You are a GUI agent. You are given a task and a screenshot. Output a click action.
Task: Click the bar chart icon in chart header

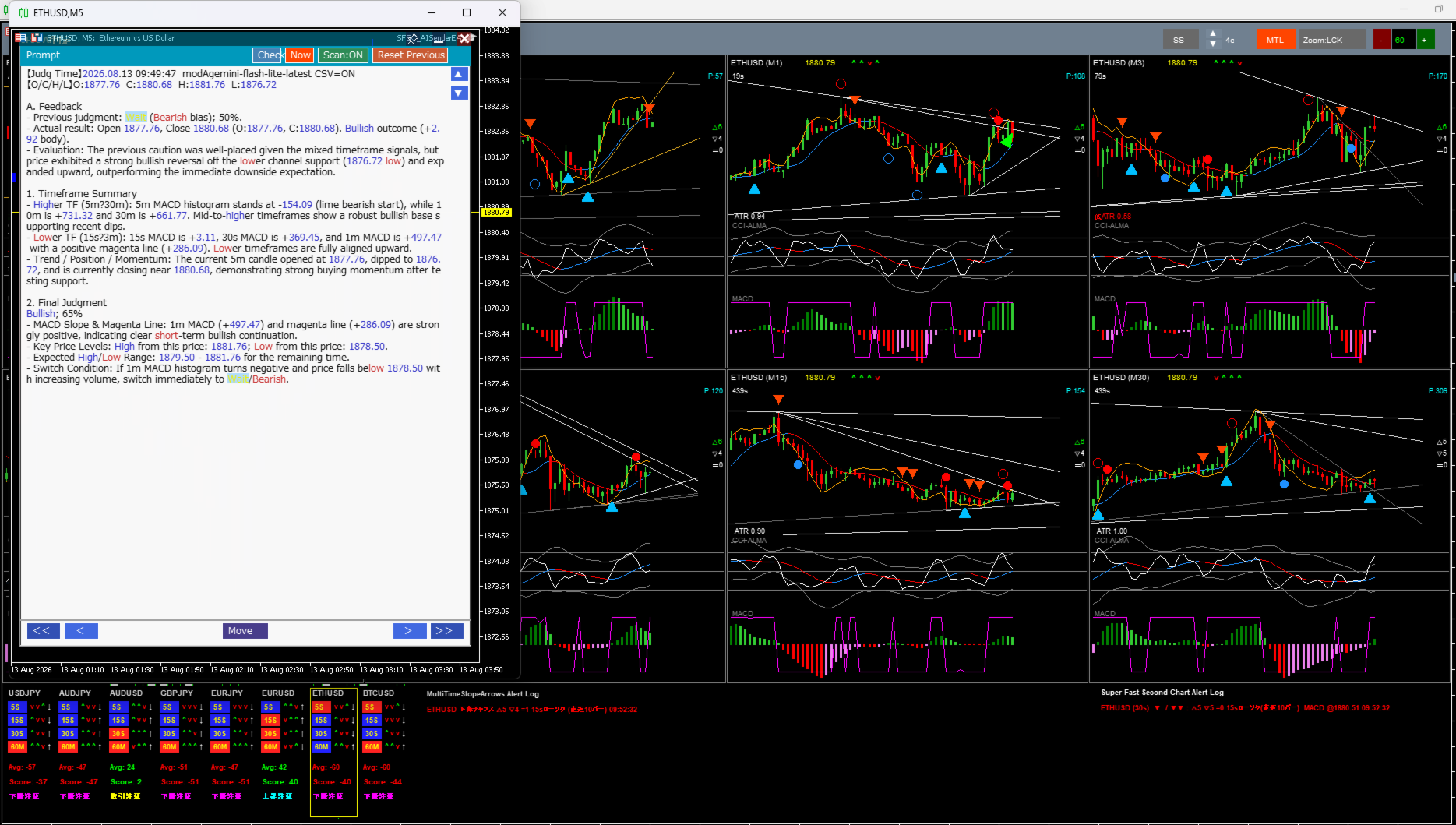[x=37, y=37]
